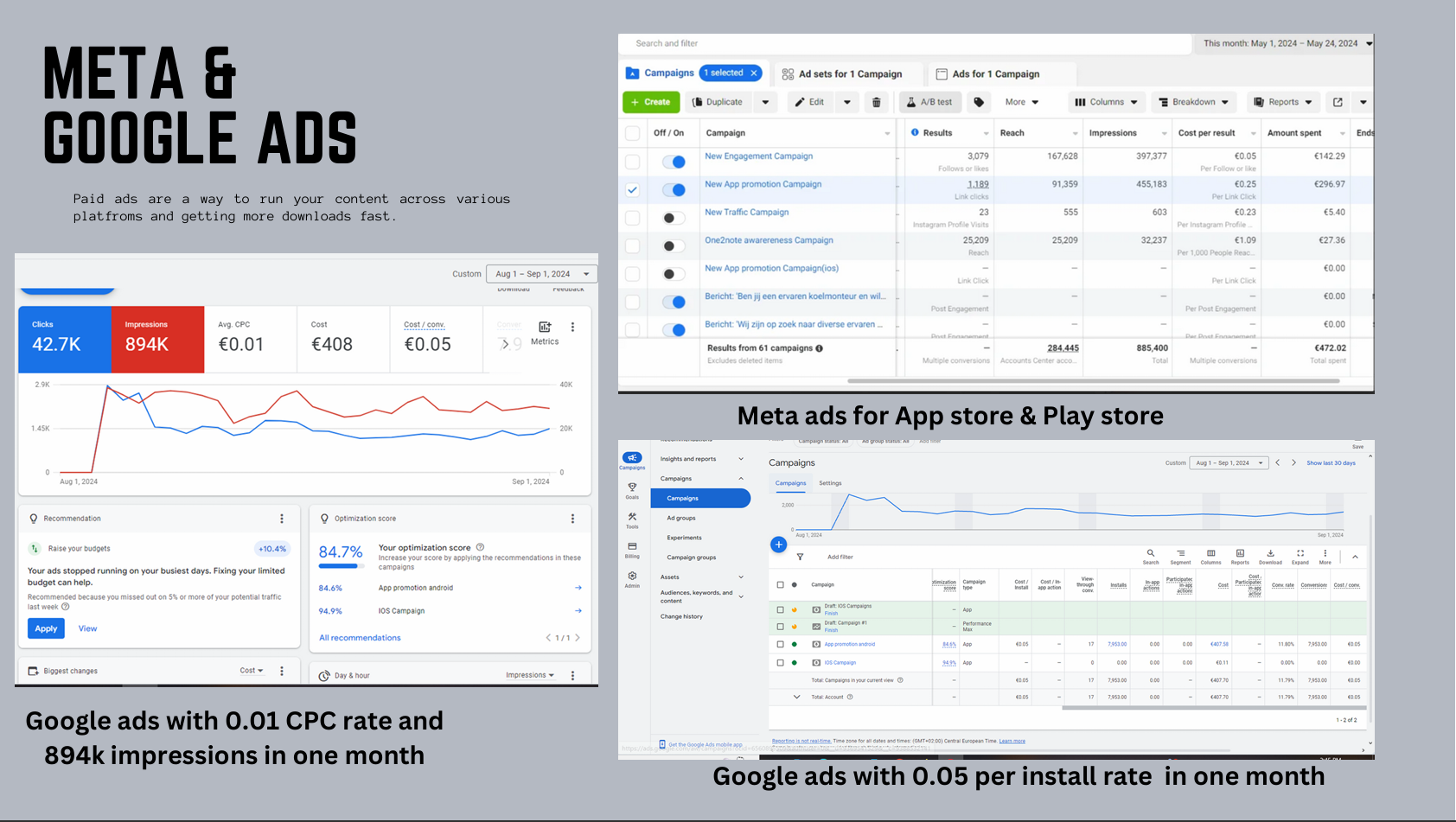Viewport: 1456px width, 822px height.
Task: Check the App promotion android campaign row
Action: (x=780, y=644)
